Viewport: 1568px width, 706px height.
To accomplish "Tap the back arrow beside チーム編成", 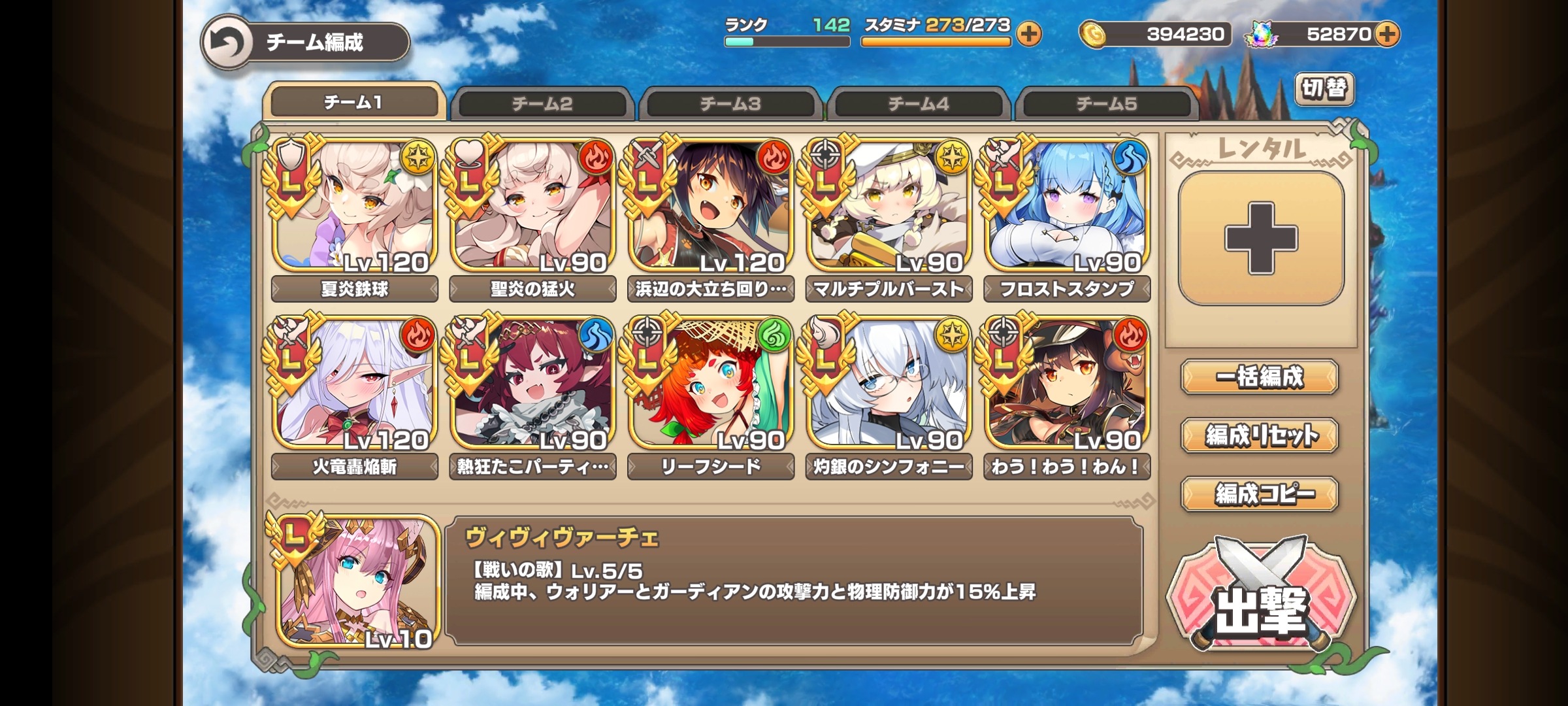I will [x=226, y=42].
